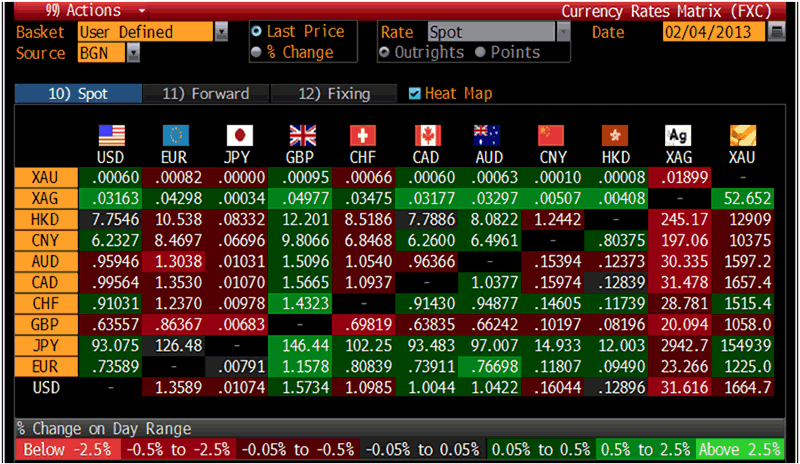Image resolution: width=800 pixels, height=464 pixels.
Task: Click the USD flag icon column header
Action: coord(111,135)
